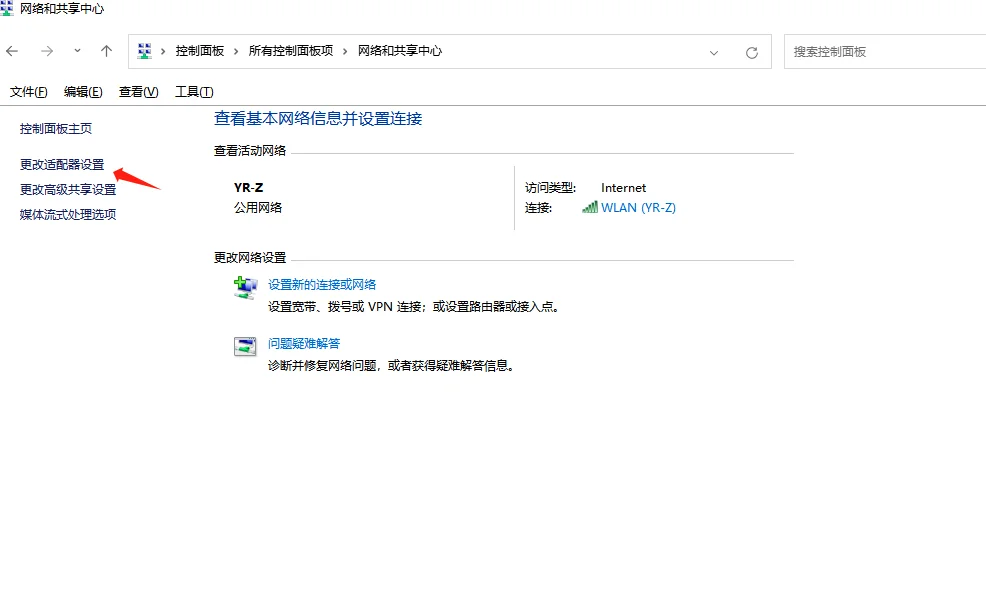Focus the 搜索控制面板 search field
The image size is (986, 612).
885,52
